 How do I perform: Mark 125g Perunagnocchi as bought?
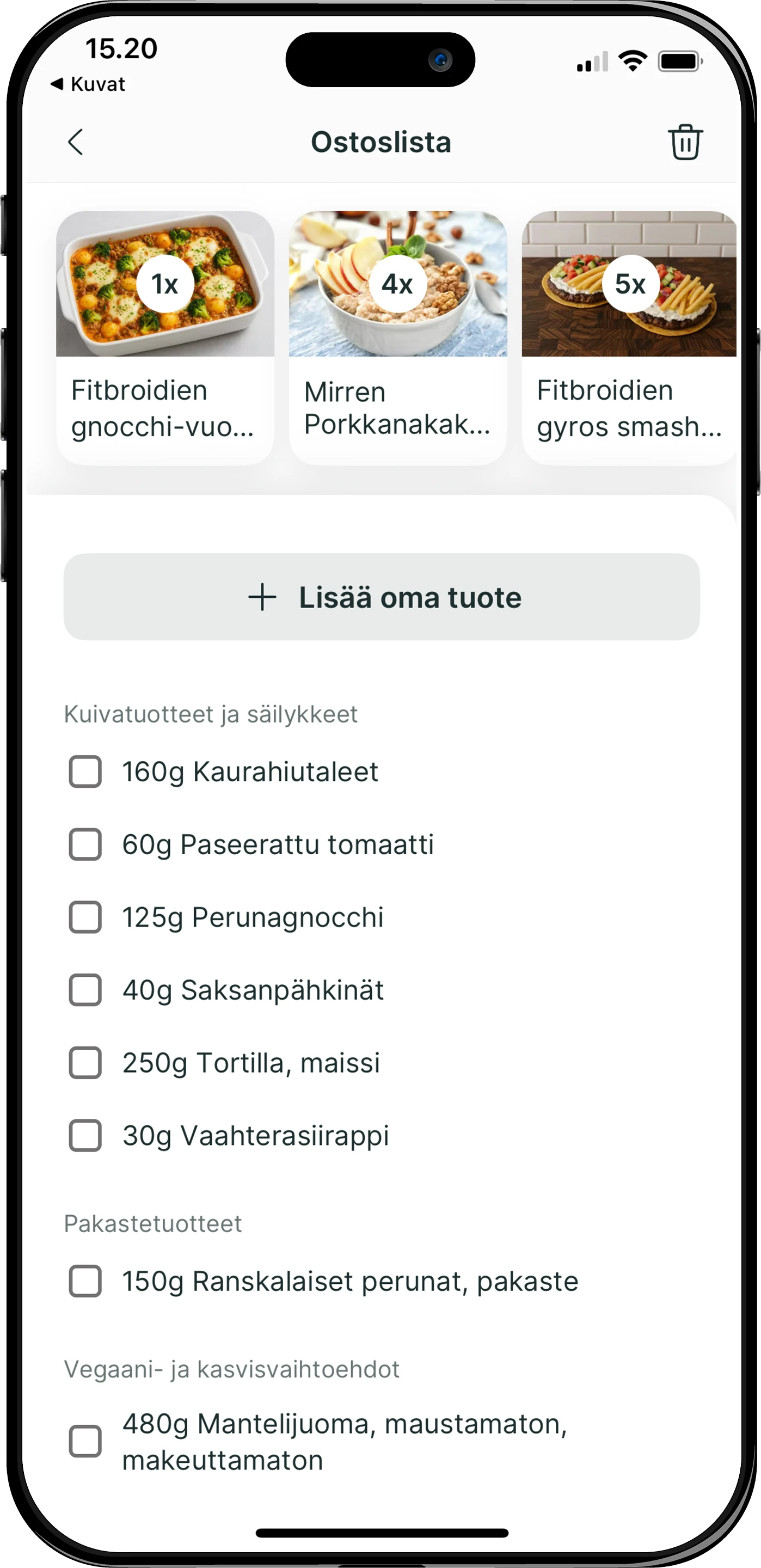tap(85, 917)
